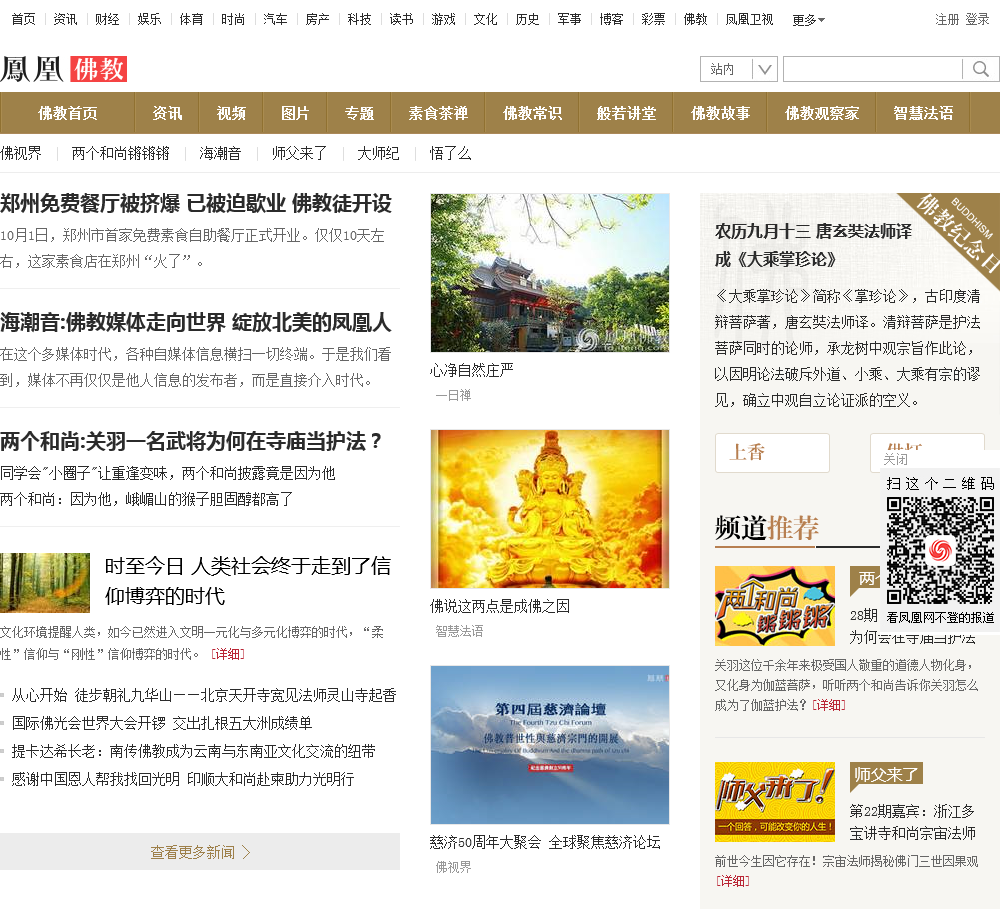Select the 佛教故事 tab

pyautogui.click(x=720, y=113)
